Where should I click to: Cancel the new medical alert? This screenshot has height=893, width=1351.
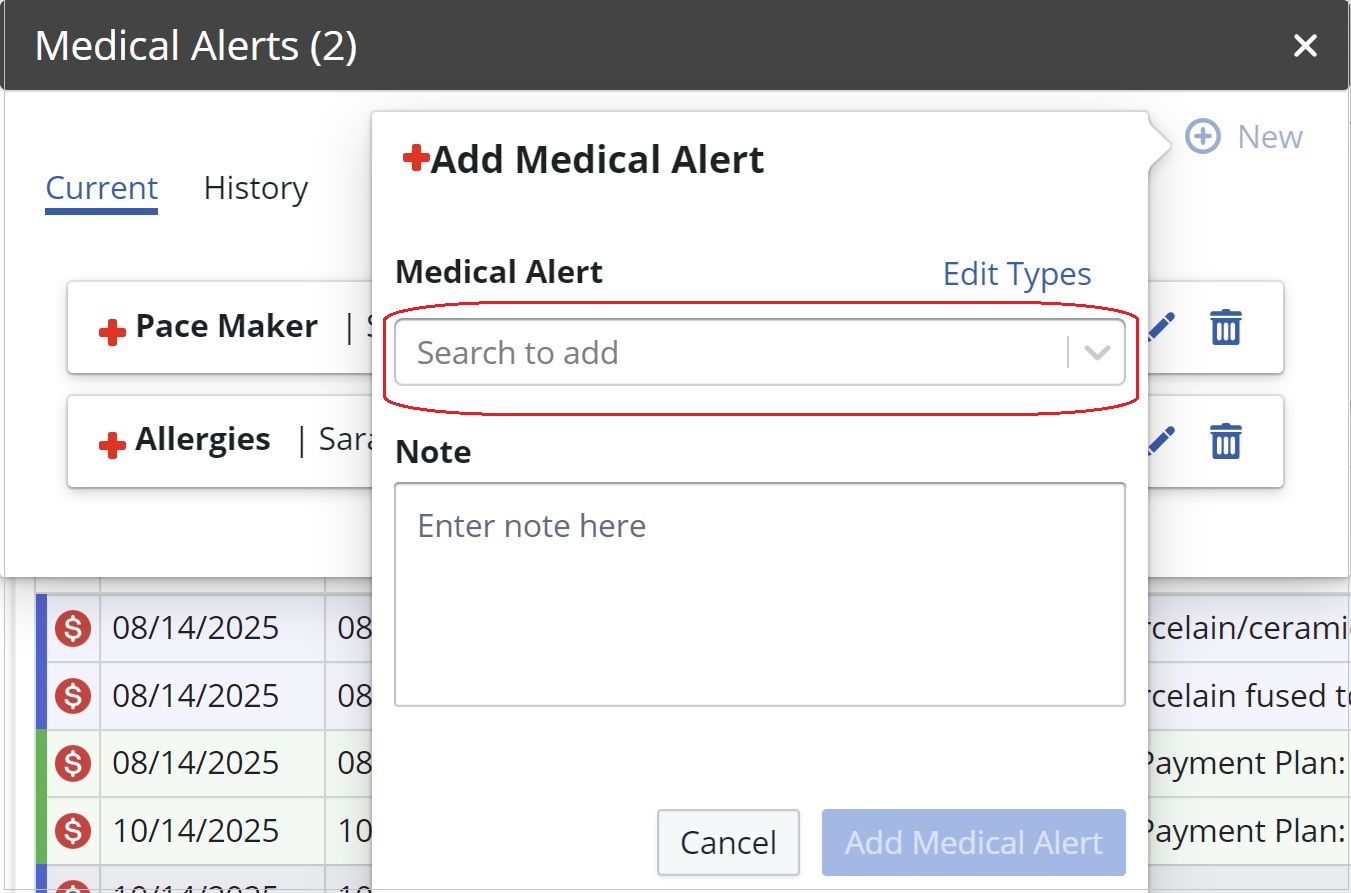pos(728,842)
